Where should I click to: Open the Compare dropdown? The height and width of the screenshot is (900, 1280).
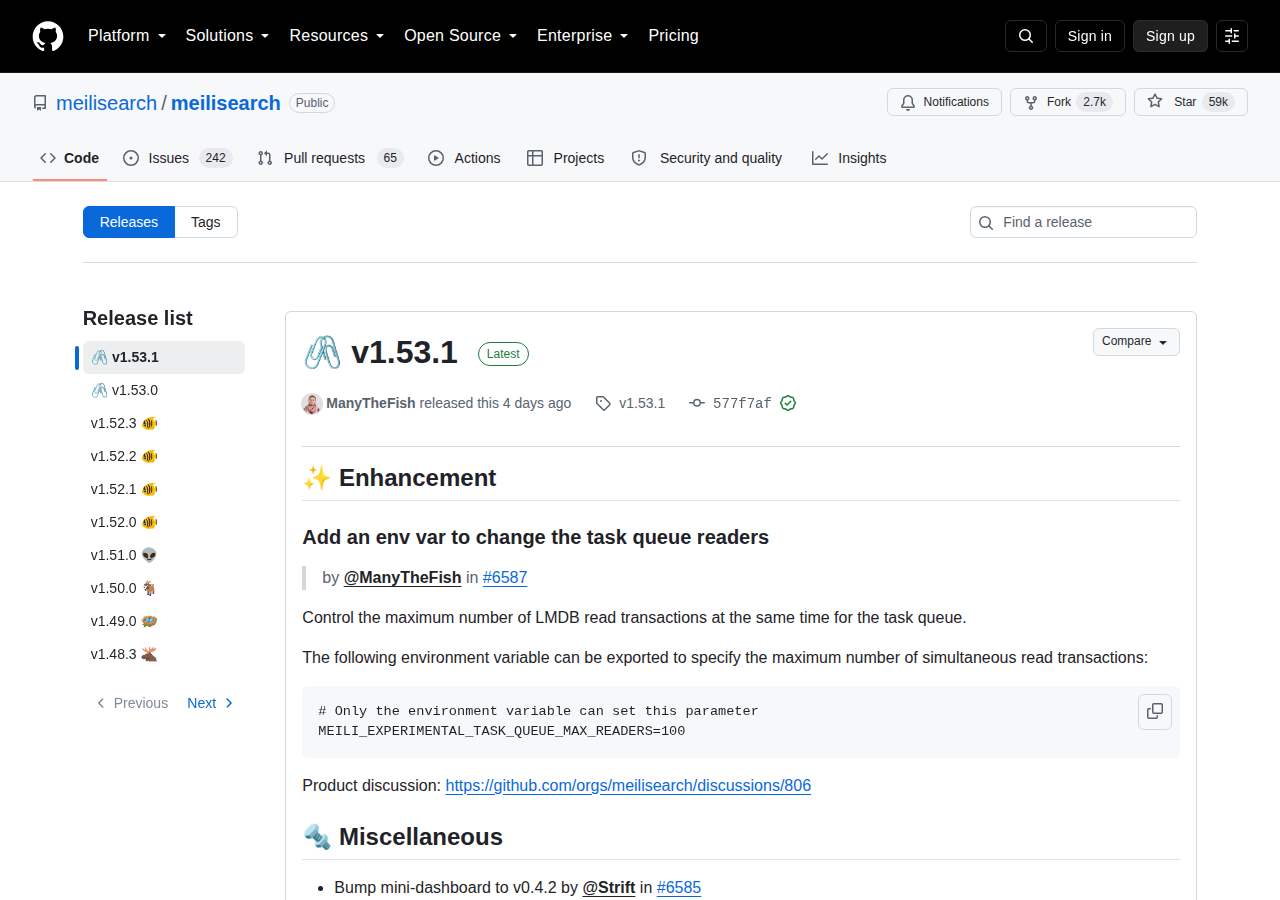(1136, 342)
